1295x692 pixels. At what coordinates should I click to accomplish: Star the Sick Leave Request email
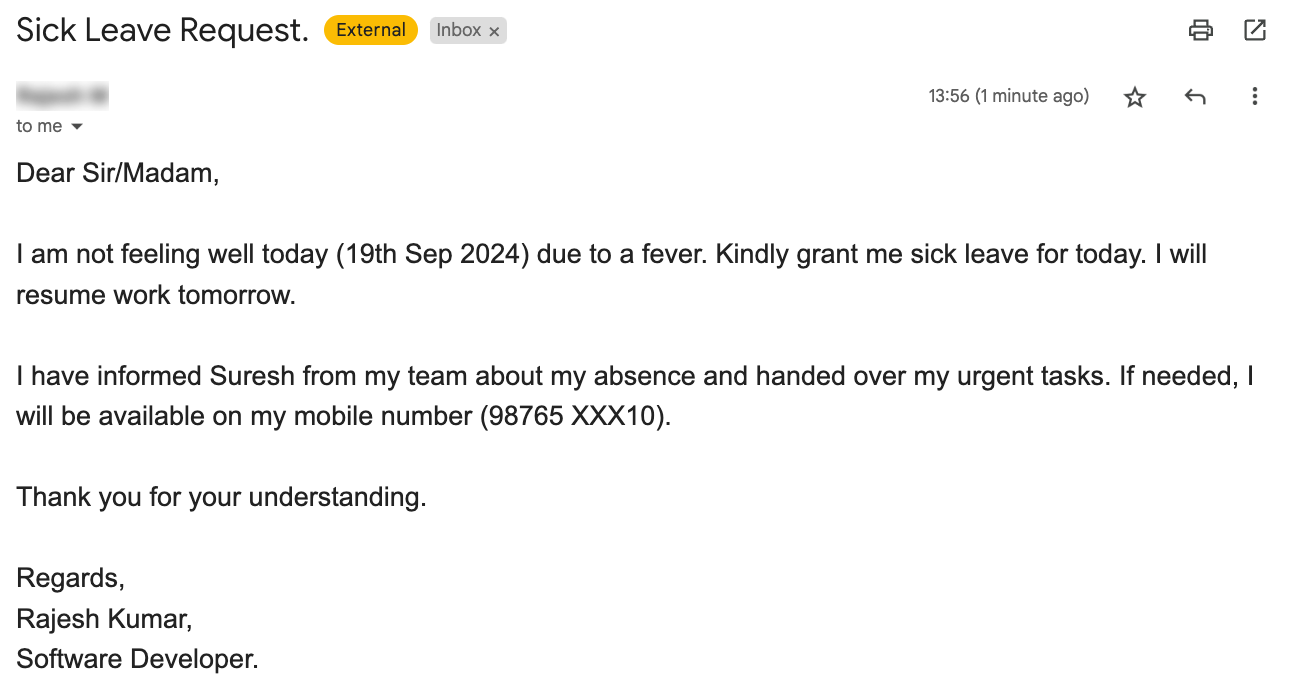[x=1135, y=96]
